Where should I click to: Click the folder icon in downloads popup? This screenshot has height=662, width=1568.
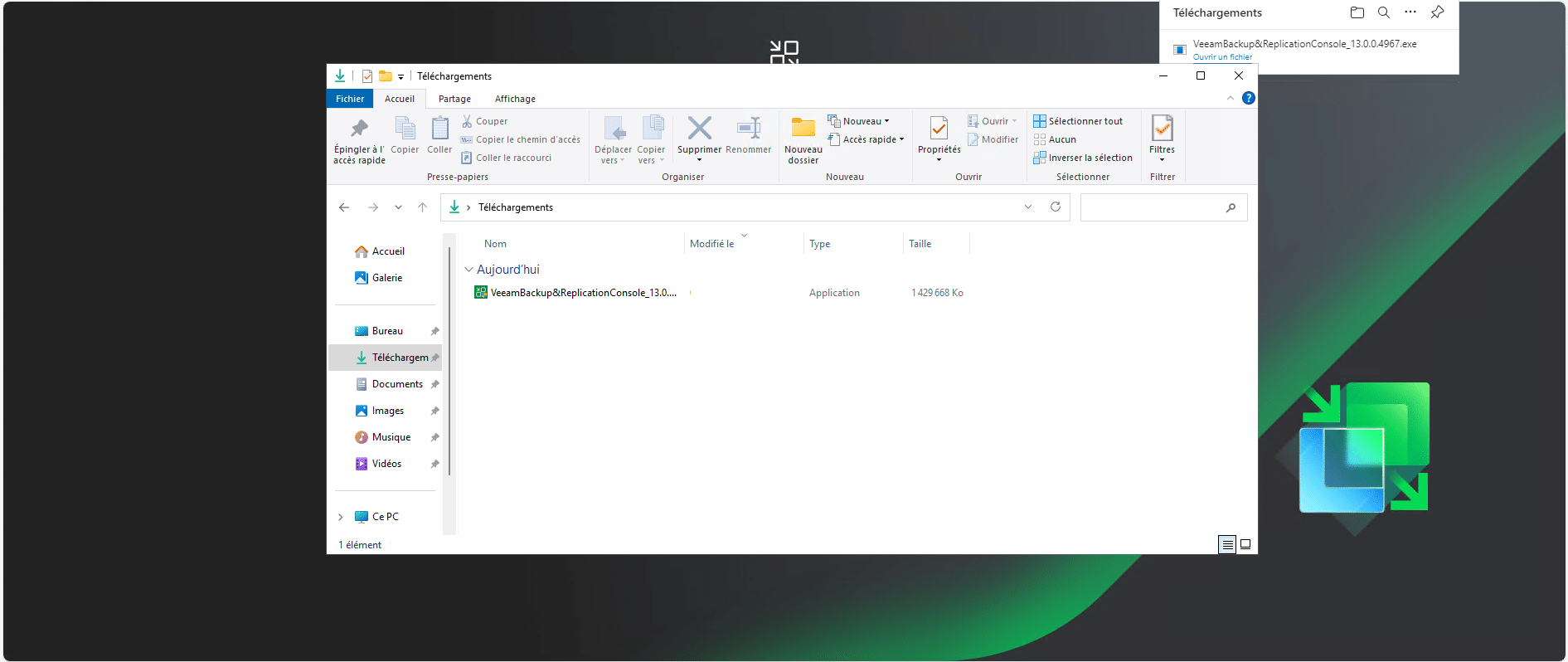1357,12
